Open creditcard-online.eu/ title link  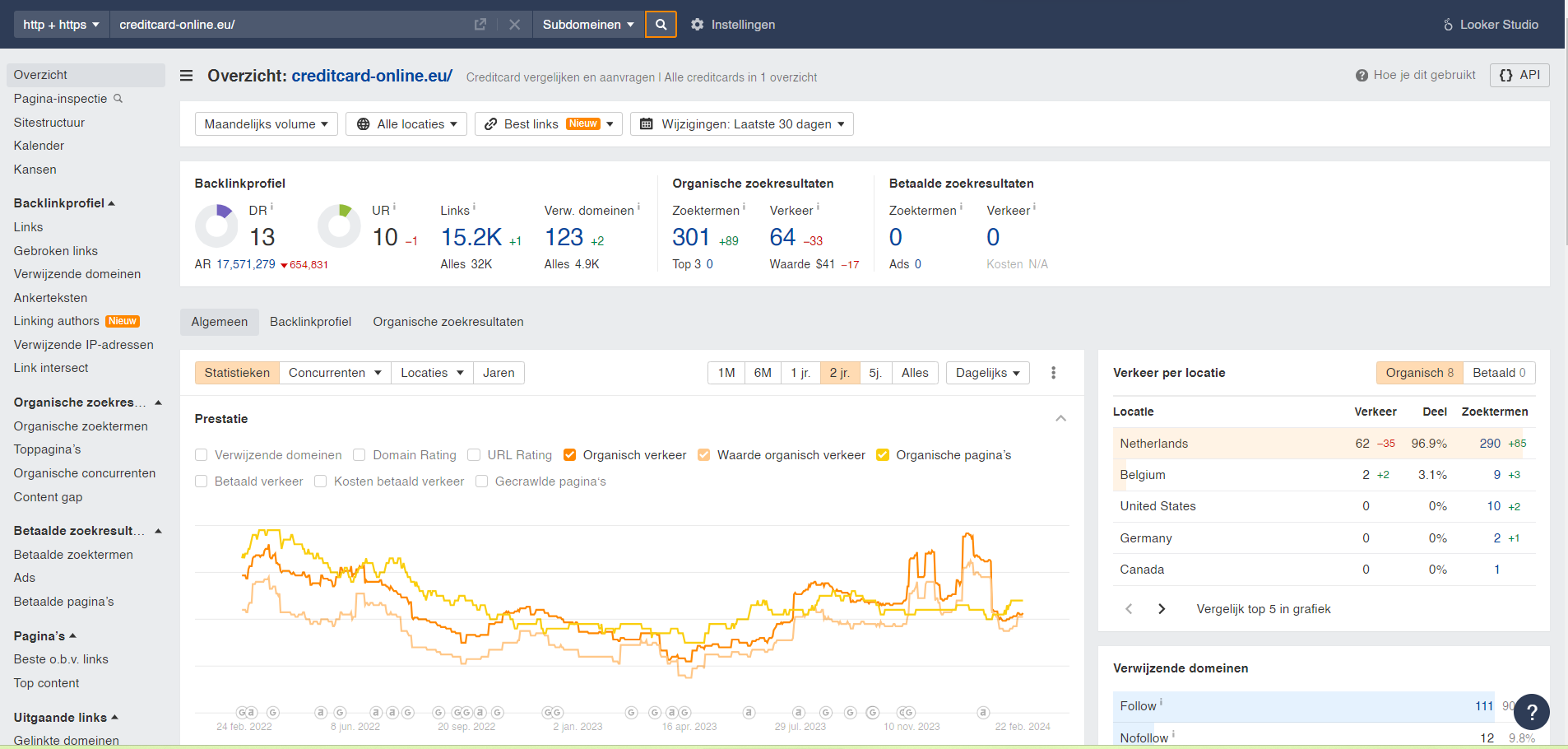tap(372, 76)
